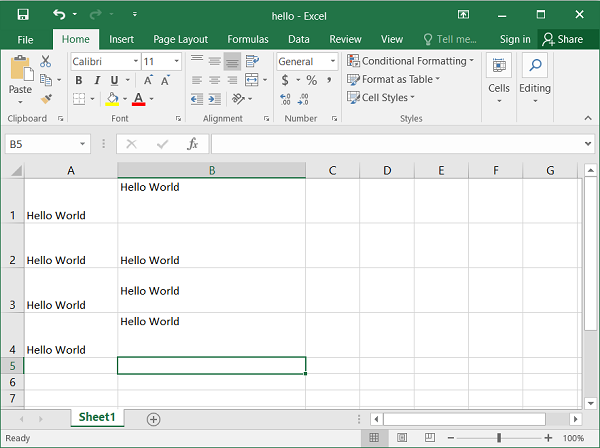This screenshot has height=448, width=600.
Task: Click the Name Box showing B5
Action: [x=40, y=144]
